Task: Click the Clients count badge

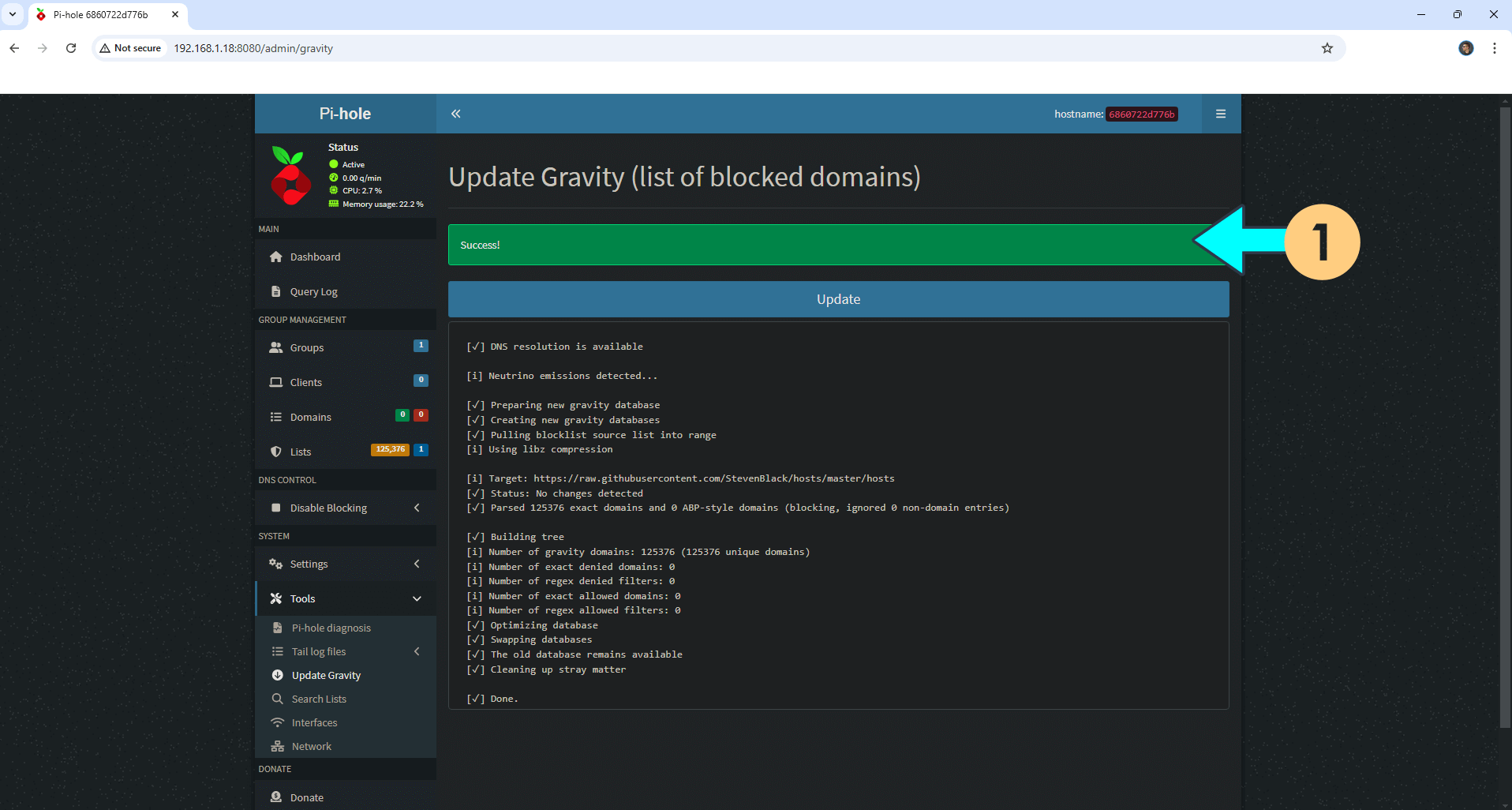Action: pos(421,380)
